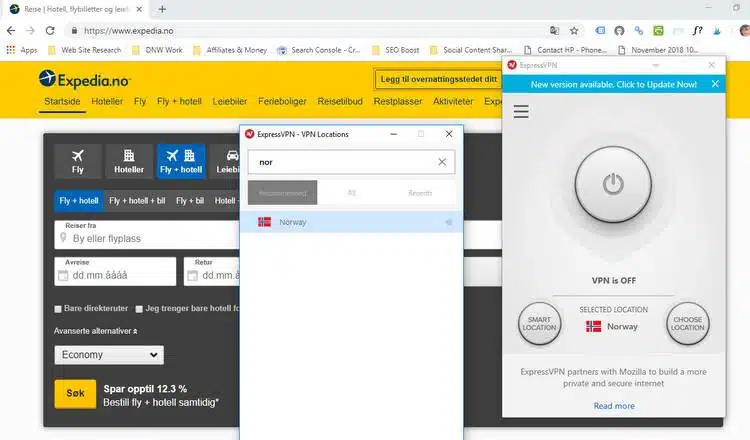The width and height of the screenshot is (750, 440).
Task: Click the Norway flag under Selected Location
Action: 593,326
